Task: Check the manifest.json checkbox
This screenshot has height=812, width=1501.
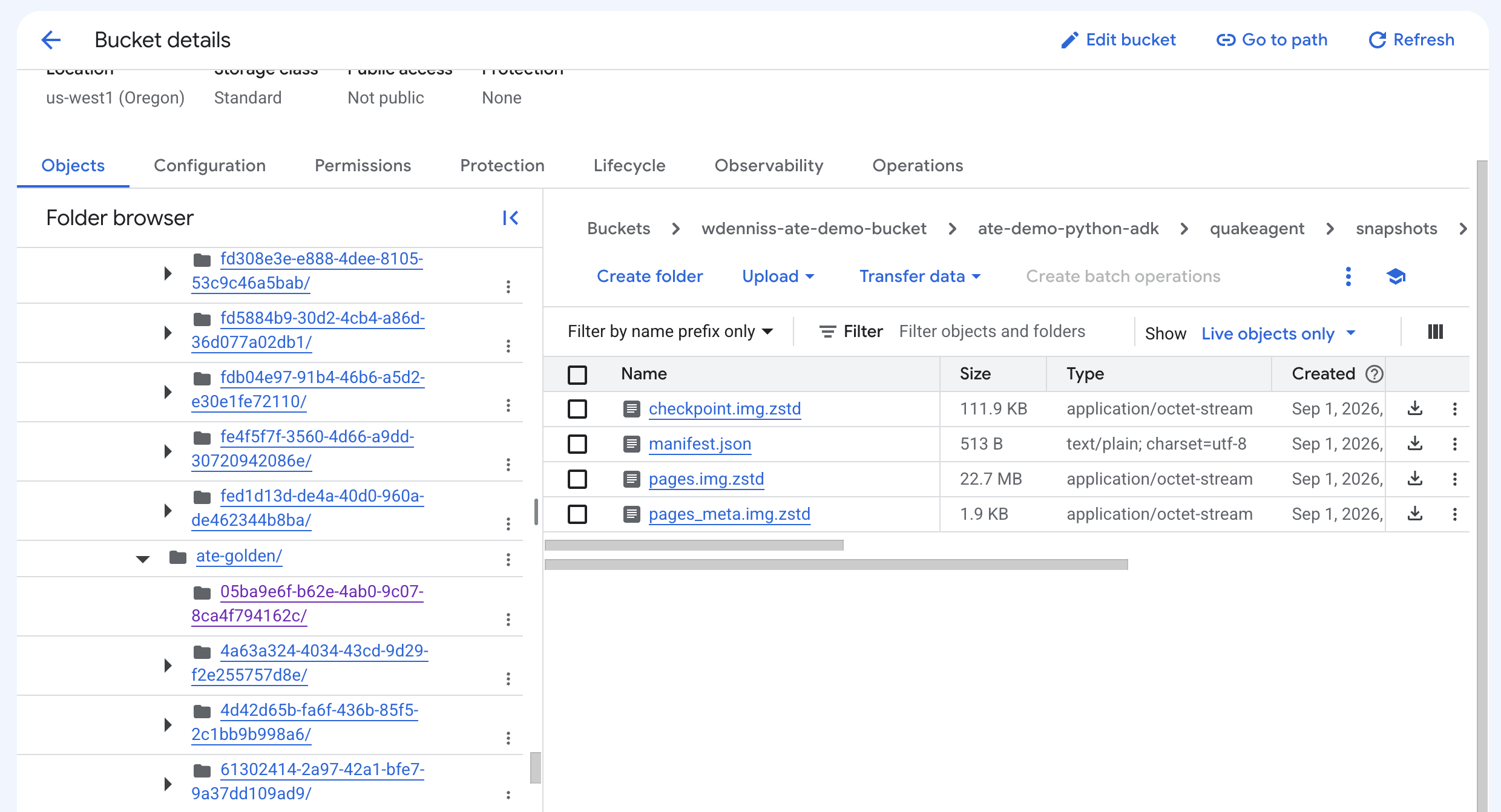Action: 577,444
